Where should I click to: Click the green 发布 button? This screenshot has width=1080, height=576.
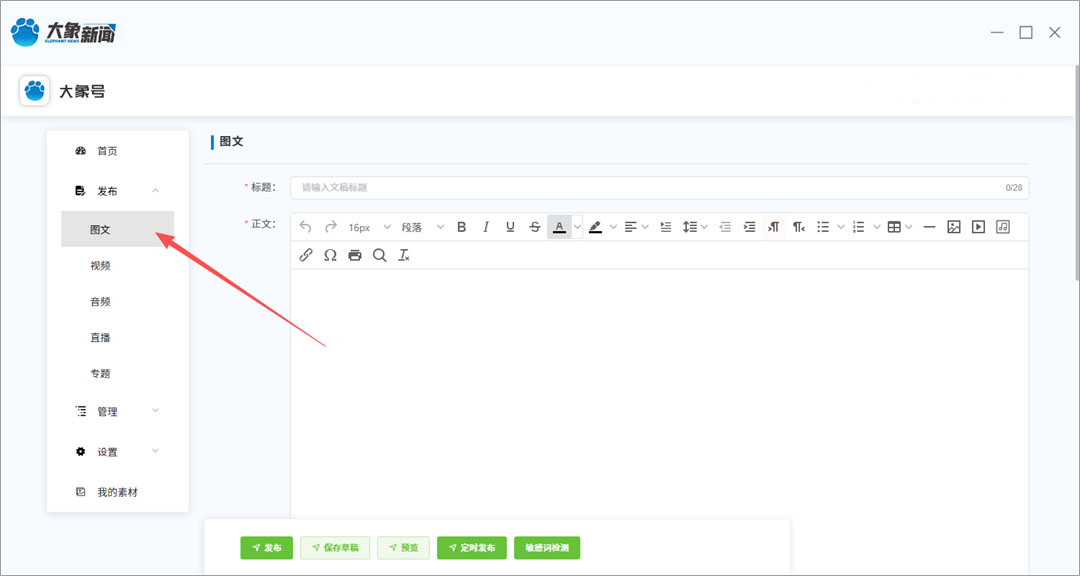coord(267,548)
